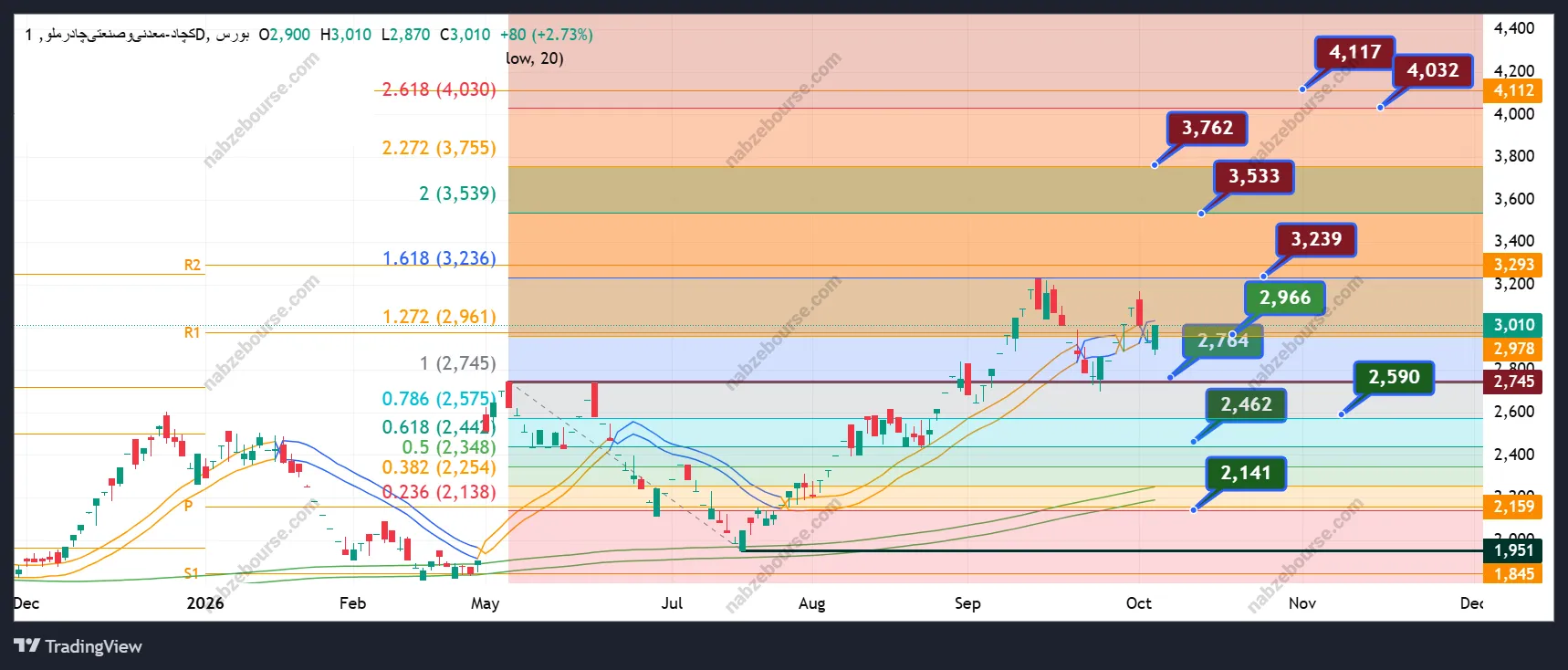Click the 2,978 price axis tag
The height and width of the screenshot is (670, 1568).
[1513, 349]
